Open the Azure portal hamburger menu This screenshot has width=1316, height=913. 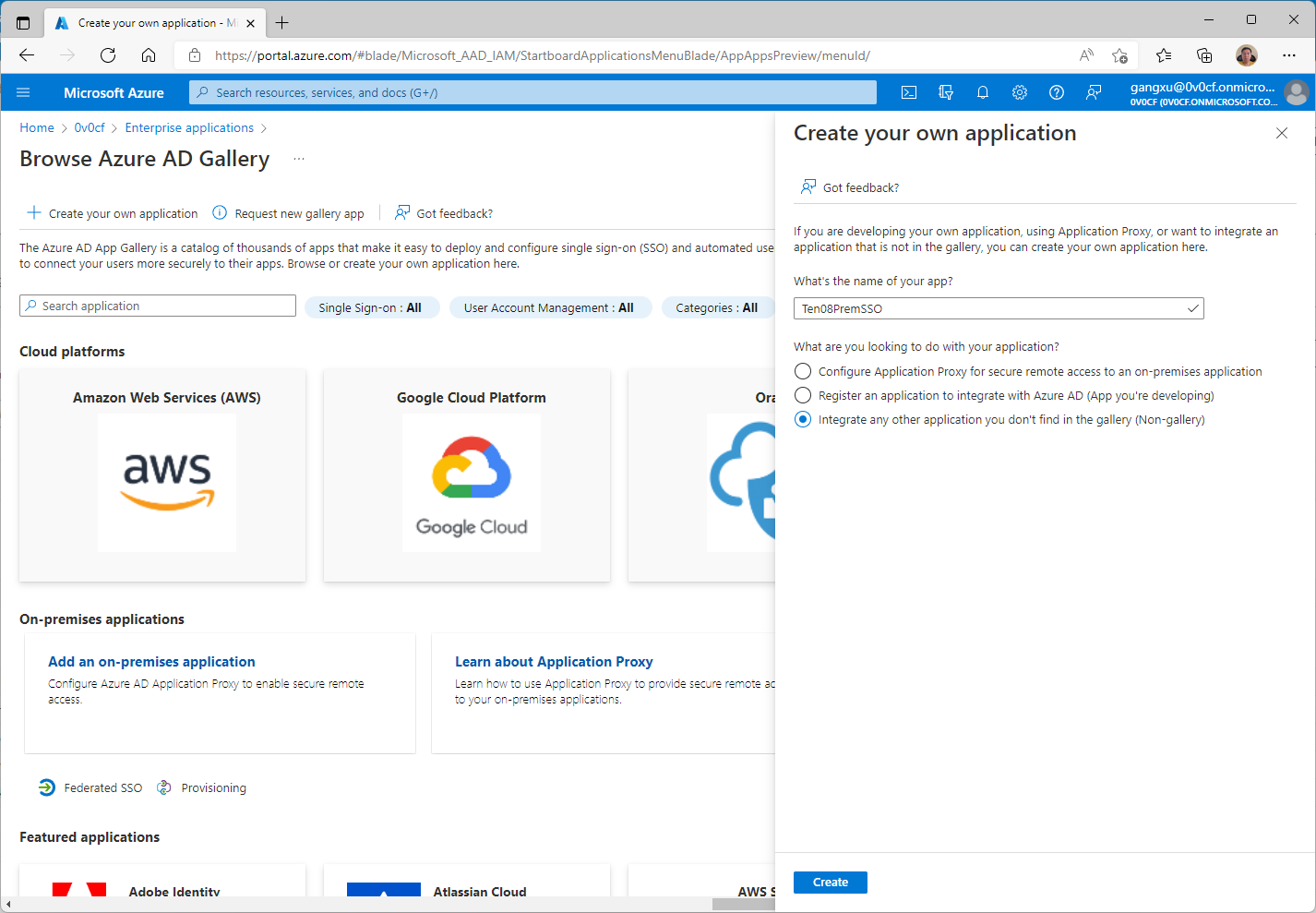click(x=24, y=92)
